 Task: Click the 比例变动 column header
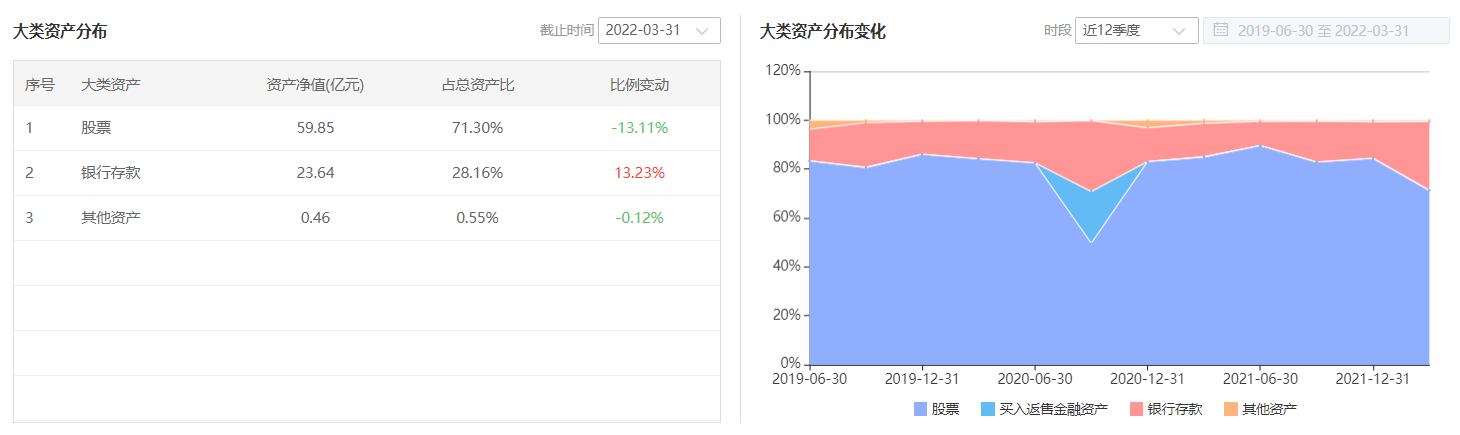pyautogui.click(x=639, y=85)
